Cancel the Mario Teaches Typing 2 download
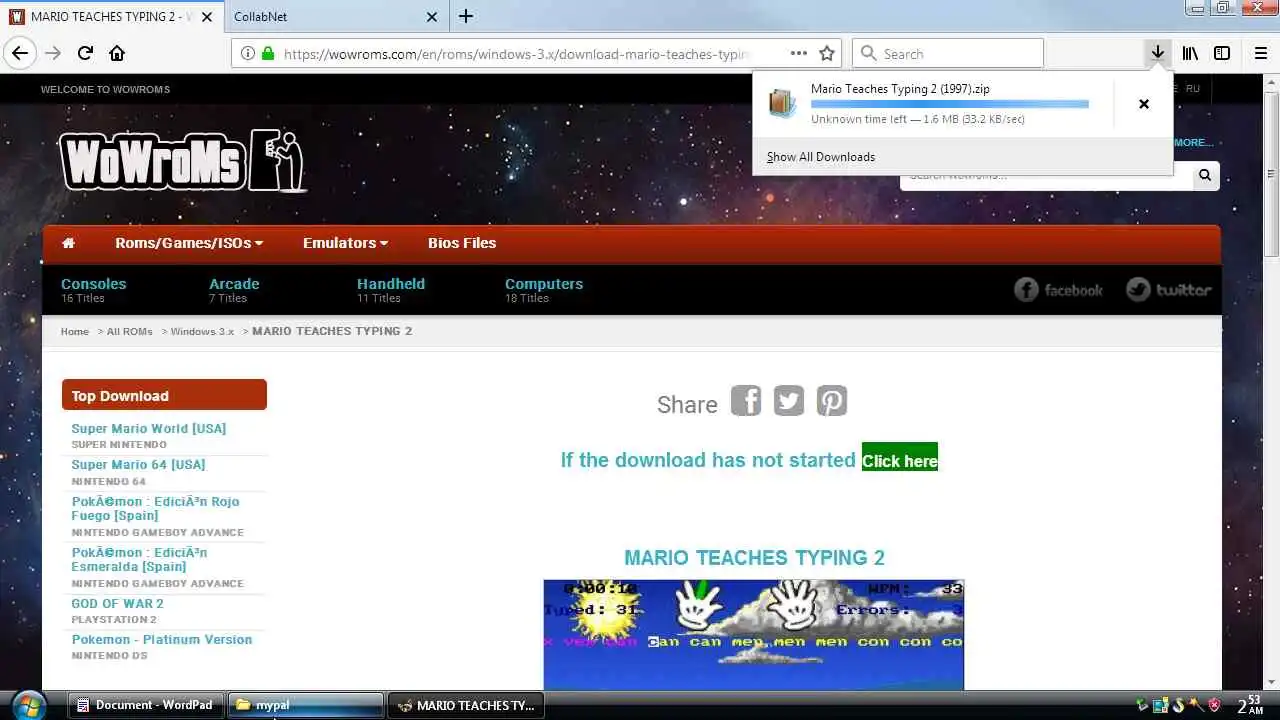The image size is (1280, 720). [x=1144, y=104]
